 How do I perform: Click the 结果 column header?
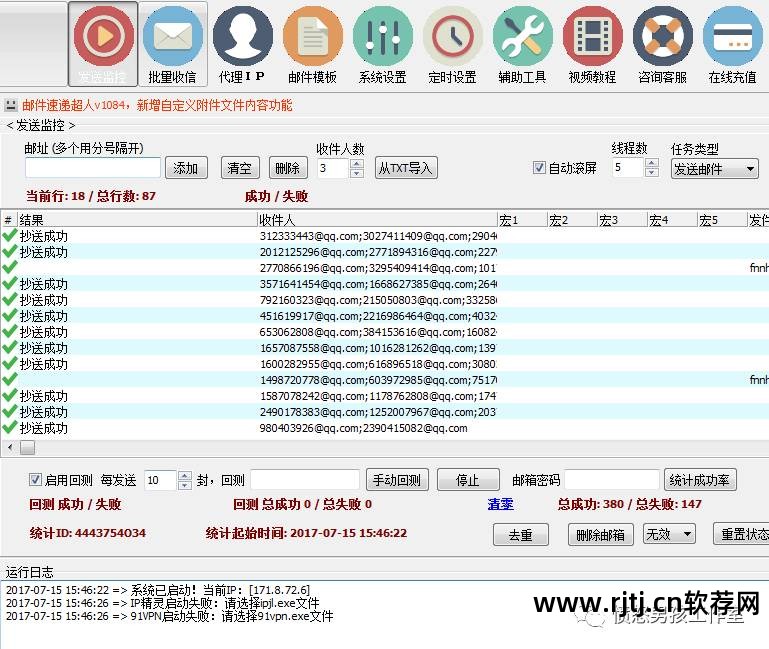tap(137, 220)
